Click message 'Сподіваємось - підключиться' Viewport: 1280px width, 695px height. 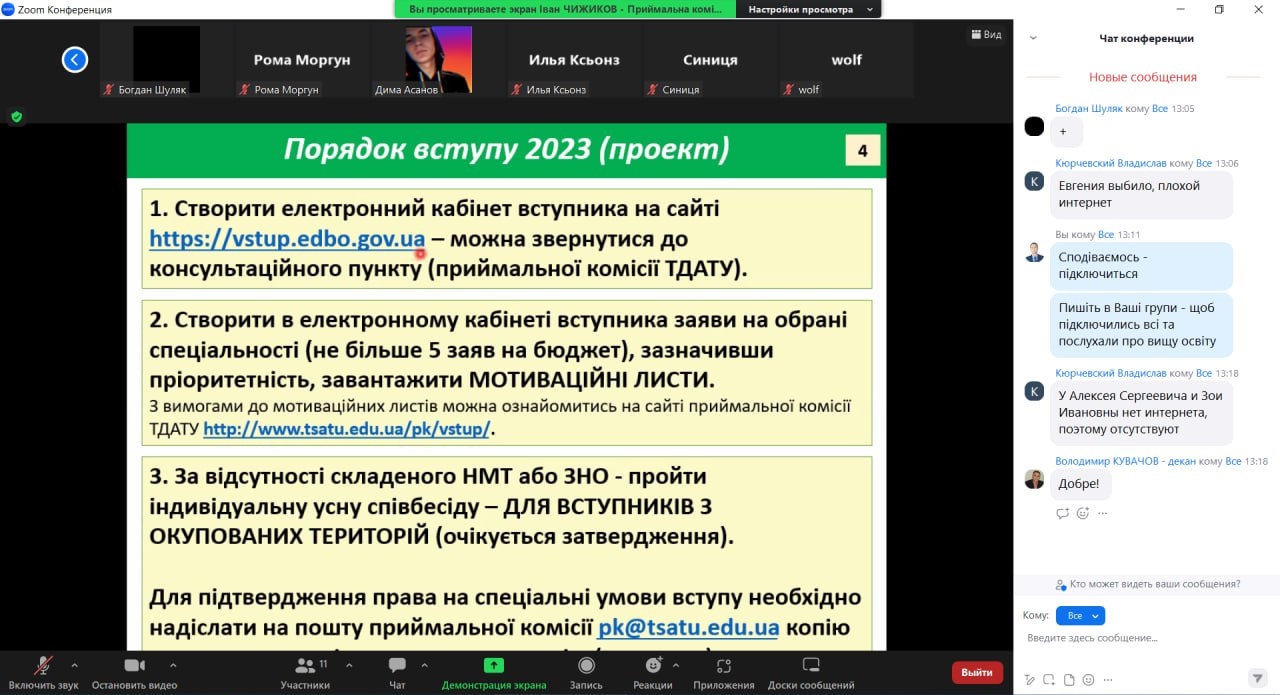click(1142, 266)
